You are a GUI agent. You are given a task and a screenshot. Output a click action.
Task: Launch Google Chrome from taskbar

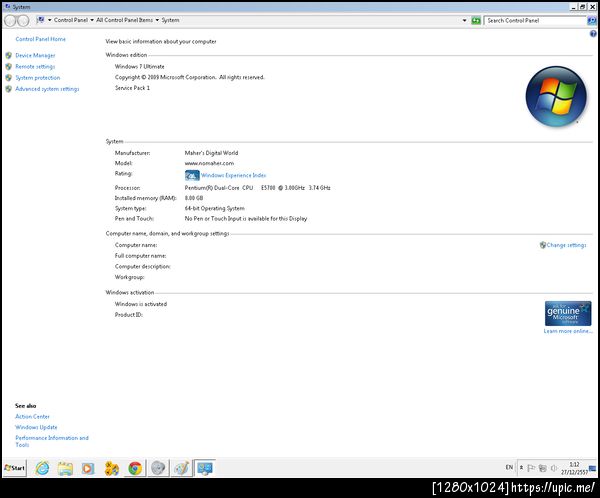coord(135,468)
